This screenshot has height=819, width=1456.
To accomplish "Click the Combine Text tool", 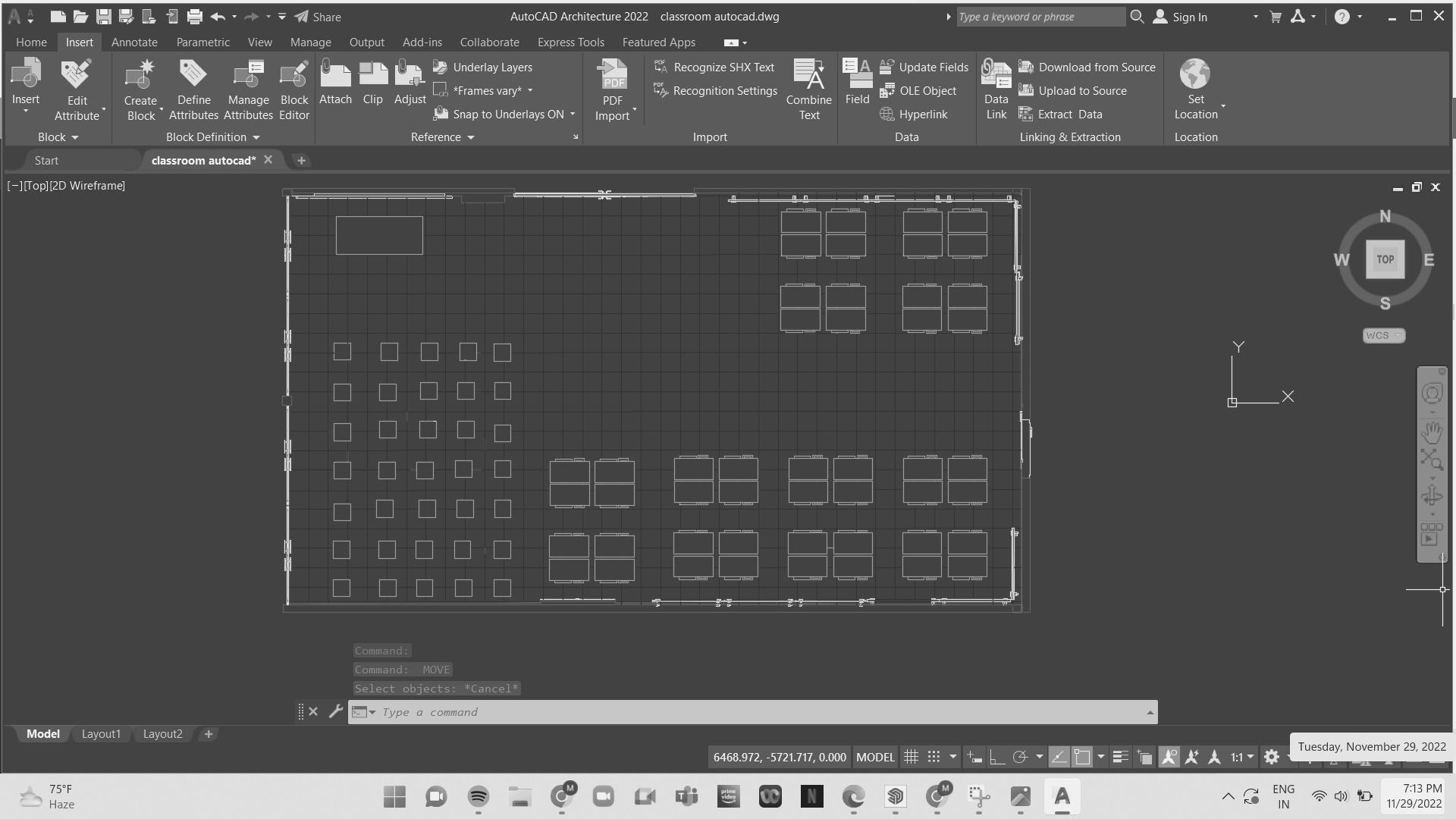I will click(808, 89).
